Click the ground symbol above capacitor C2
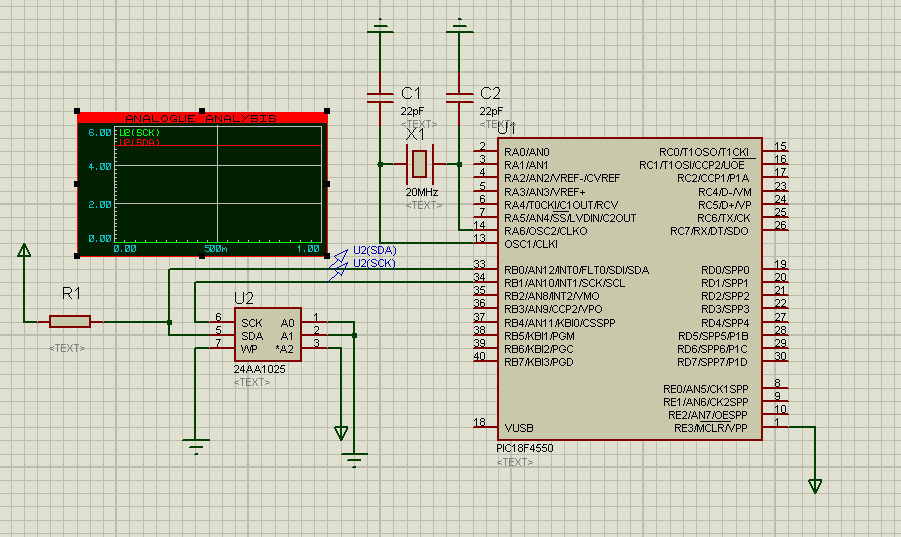Screen dimensions: 901x537 pos(459,26)
